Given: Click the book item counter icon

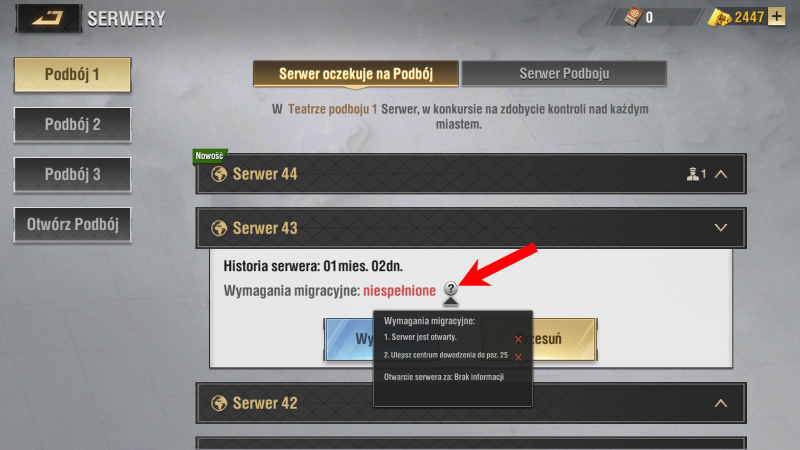Looking at the screenshot, I should pos(633,17).
